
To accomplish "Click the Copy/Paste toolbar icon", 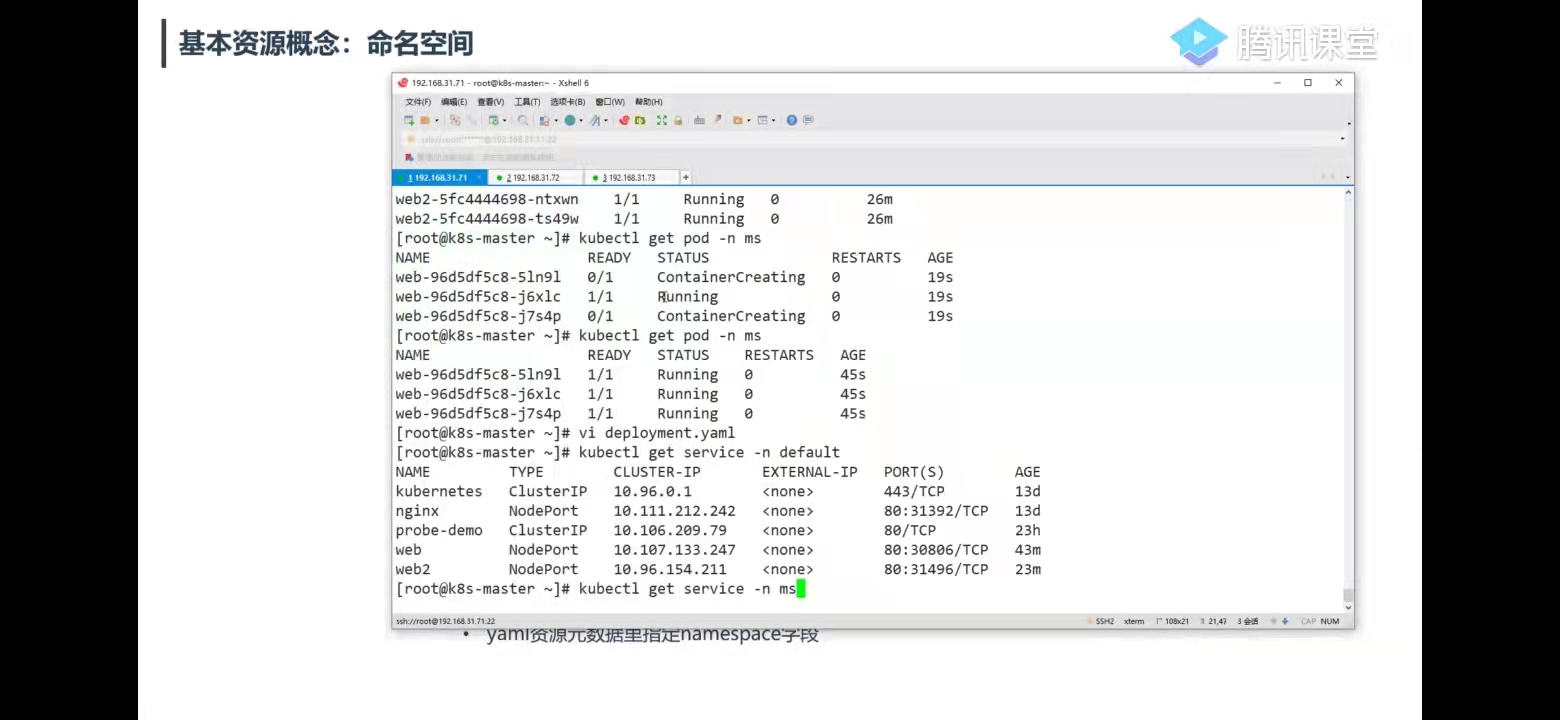I will [x=545, y=120].
